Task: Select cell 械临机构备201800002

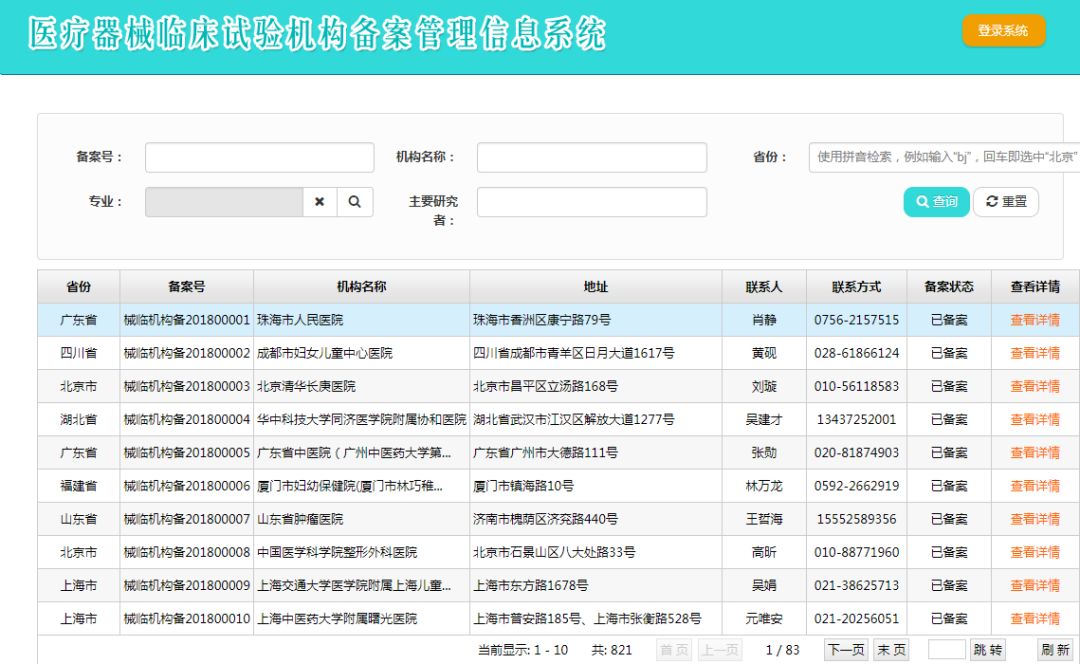Action: [187, 353]
